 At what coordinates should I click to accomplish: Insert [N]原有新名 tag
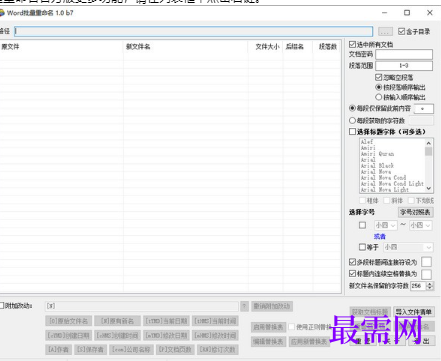point(117,321)
